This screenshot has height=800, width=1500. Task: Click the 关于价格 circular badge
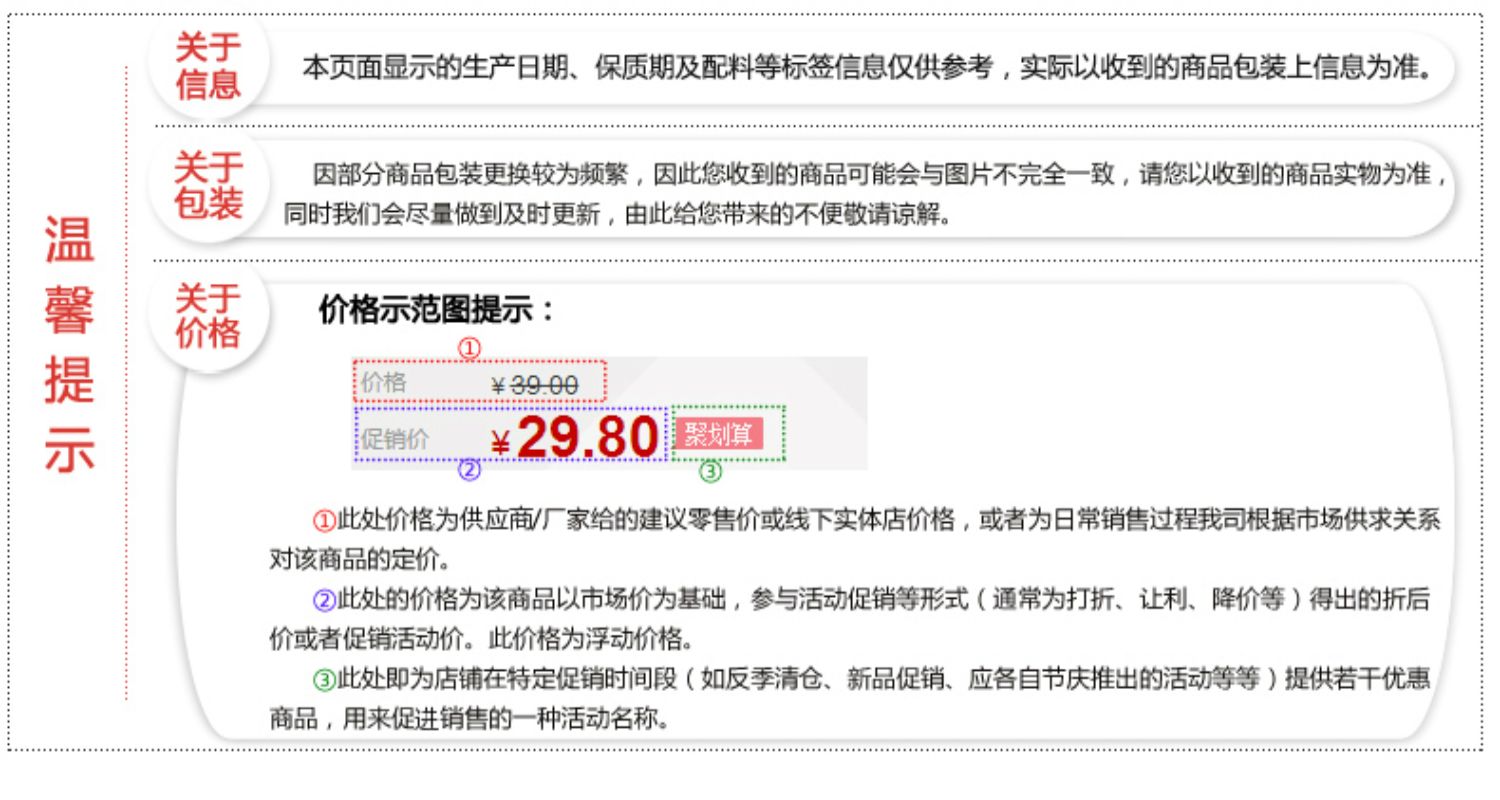pyautogui.click(x=208, y=316)
